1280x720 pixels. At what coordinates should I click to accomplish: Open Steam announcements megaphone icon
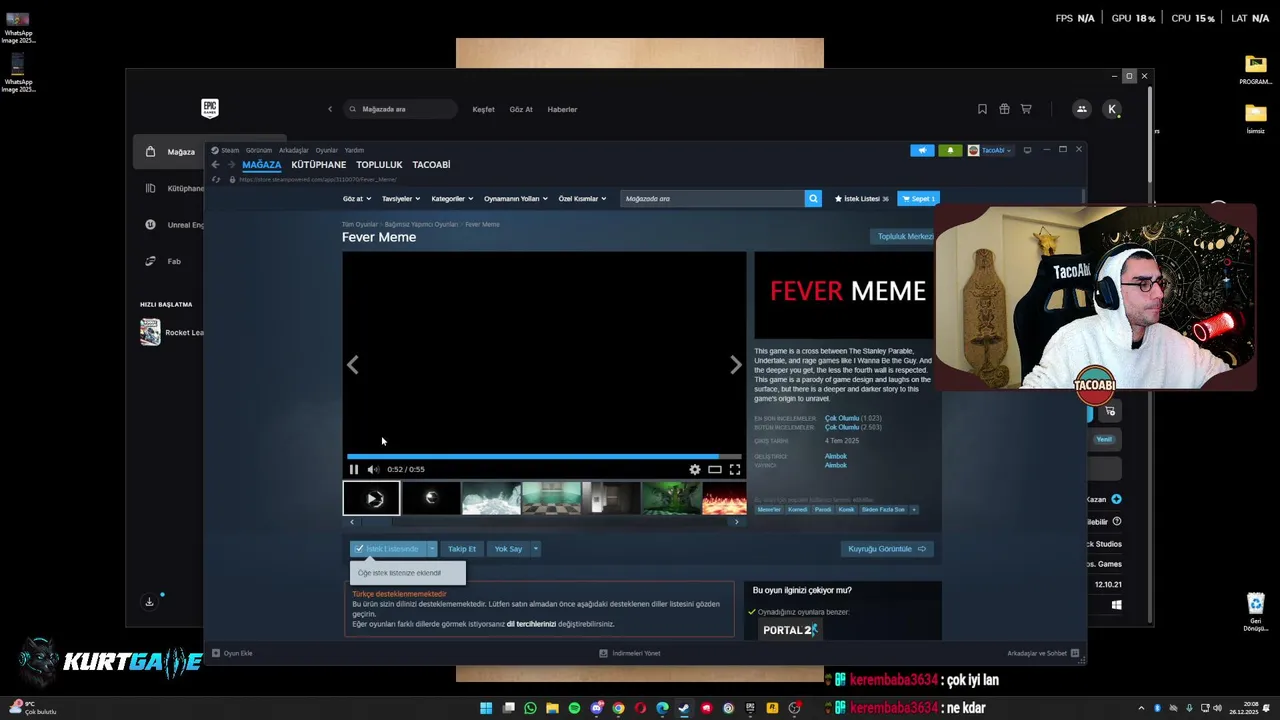922,150
